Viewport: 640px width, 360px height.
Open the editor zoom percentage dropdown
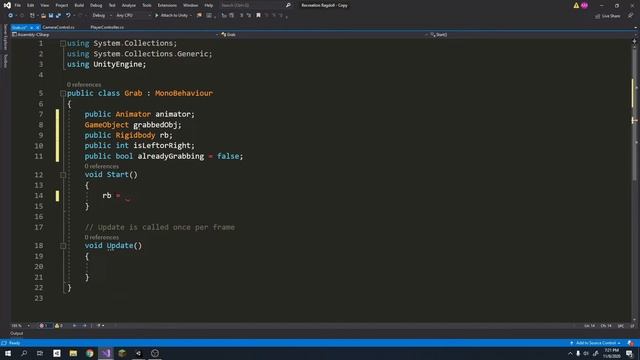20,326
